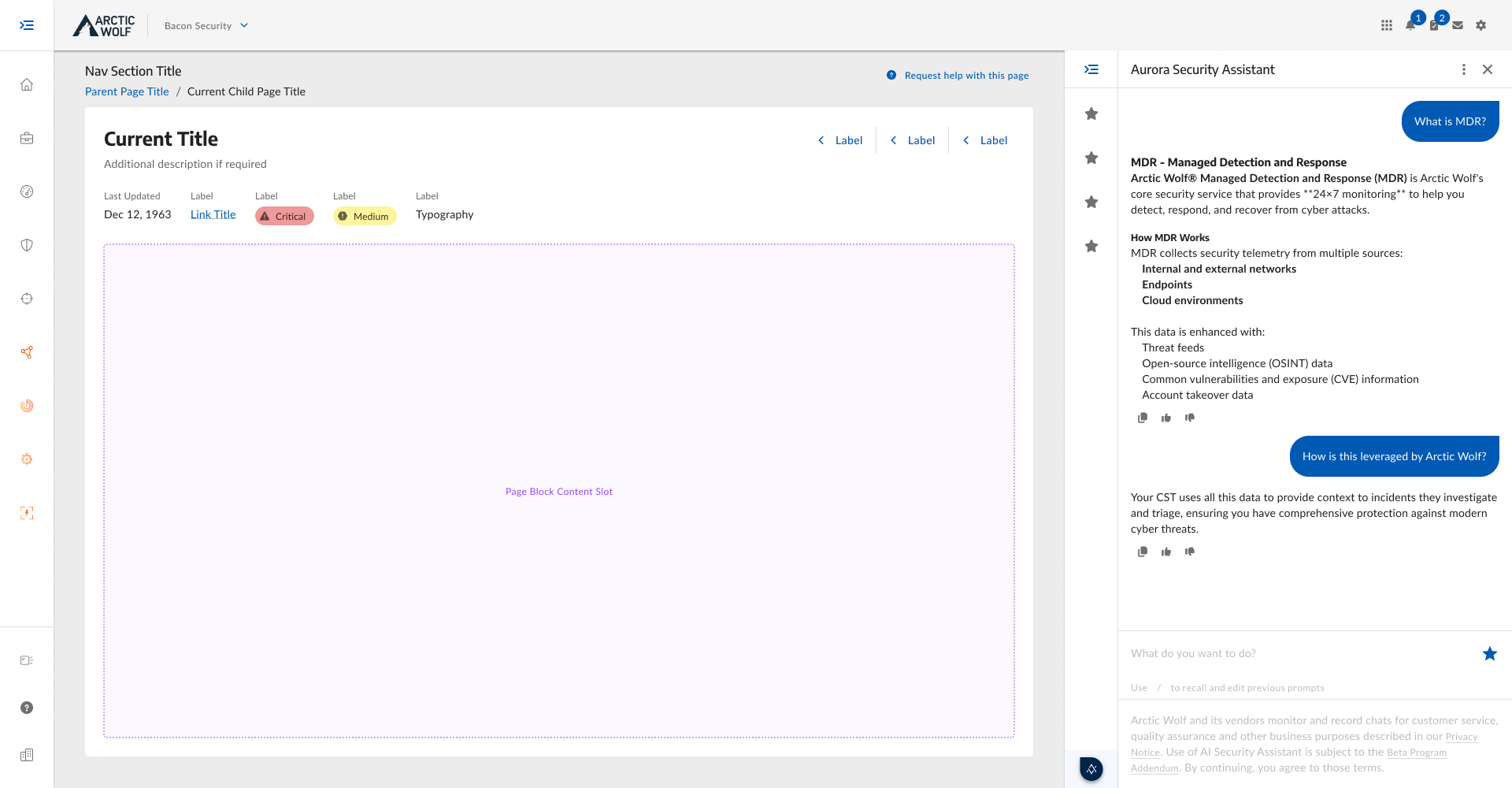Click the 'How MDR Works' heading
Image resolution: width=1512 pixels, height=788 pixels.
(x=1169, y=237)
